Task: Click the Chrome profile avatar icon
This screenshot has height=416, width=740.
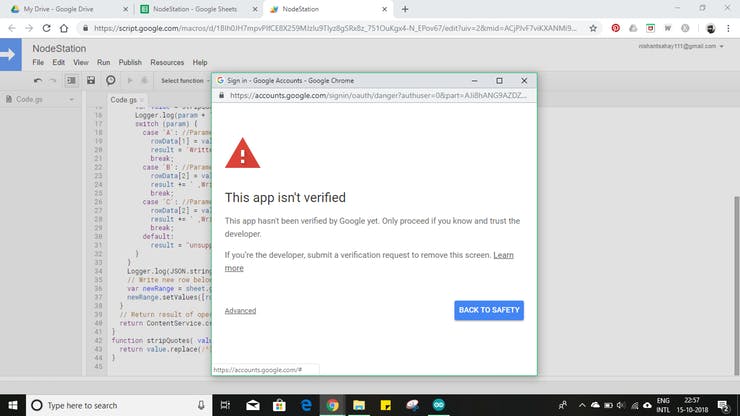Action: click(710, 28)
